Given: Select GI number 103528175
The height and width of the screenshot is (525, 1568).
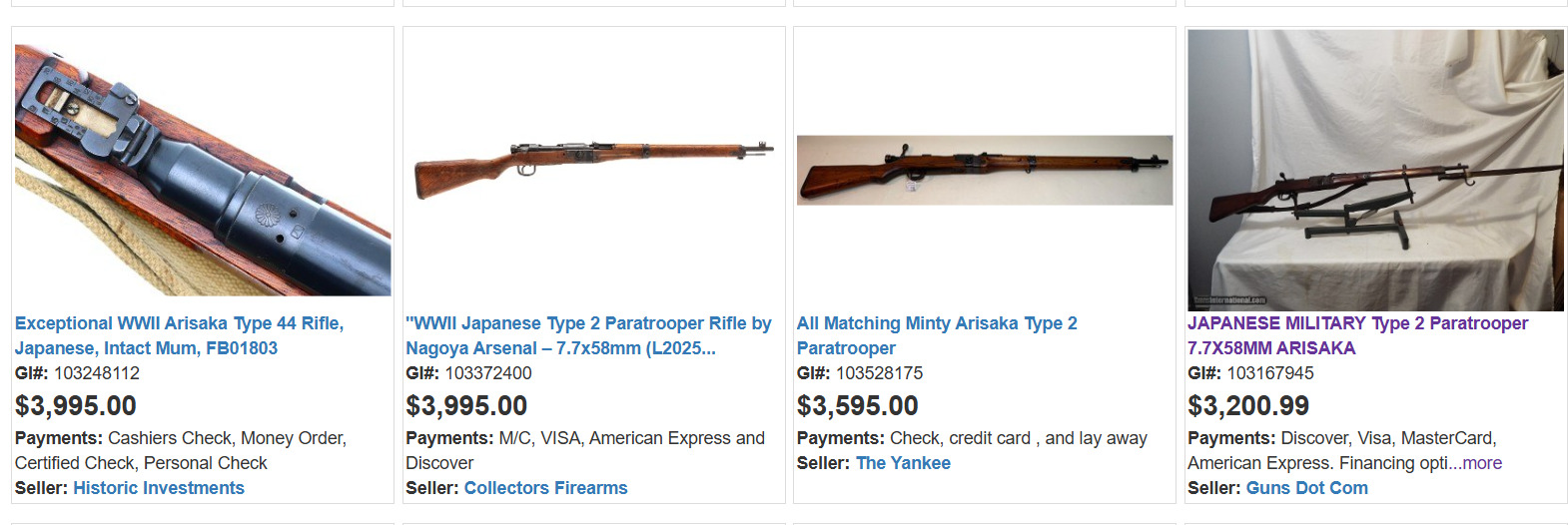Looking at the screenshot, I should (879, 373).
